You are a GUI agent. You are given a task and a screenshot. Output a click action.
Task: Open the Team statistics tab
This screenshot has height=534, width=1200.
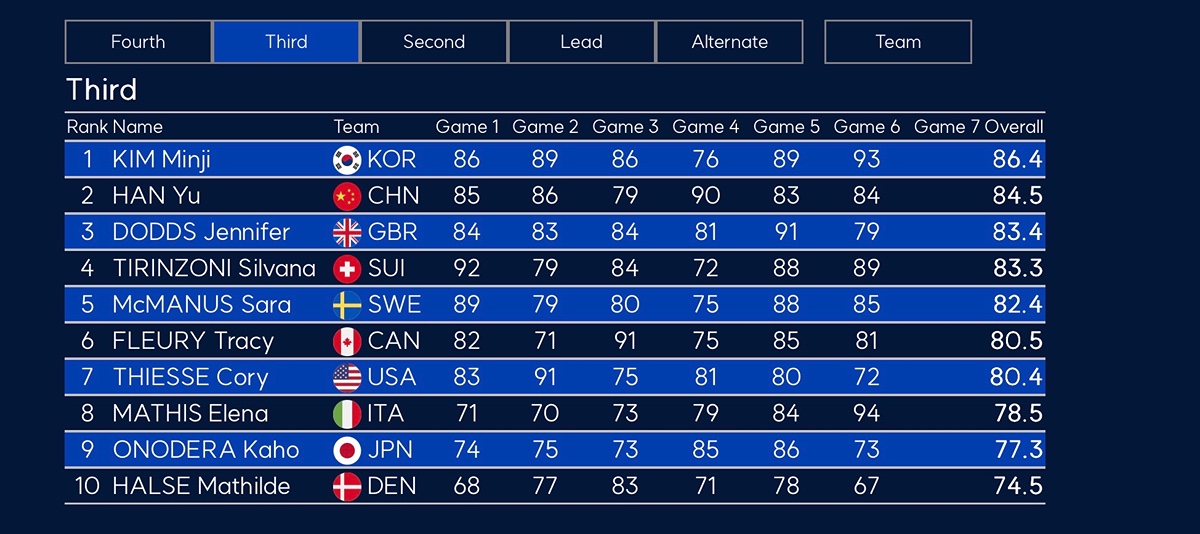[897, 42]
